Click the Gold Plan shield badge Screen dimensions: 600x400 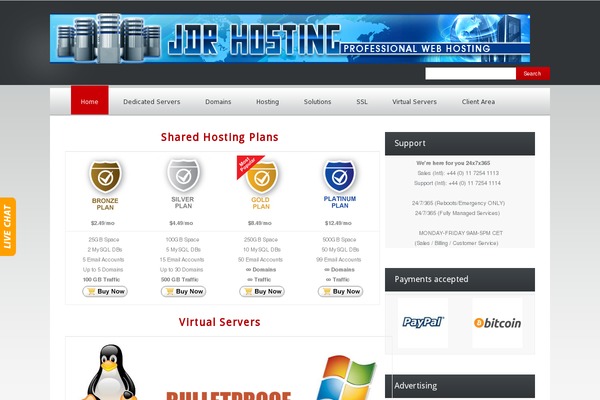pyautogui.click(x=262, y=177)
